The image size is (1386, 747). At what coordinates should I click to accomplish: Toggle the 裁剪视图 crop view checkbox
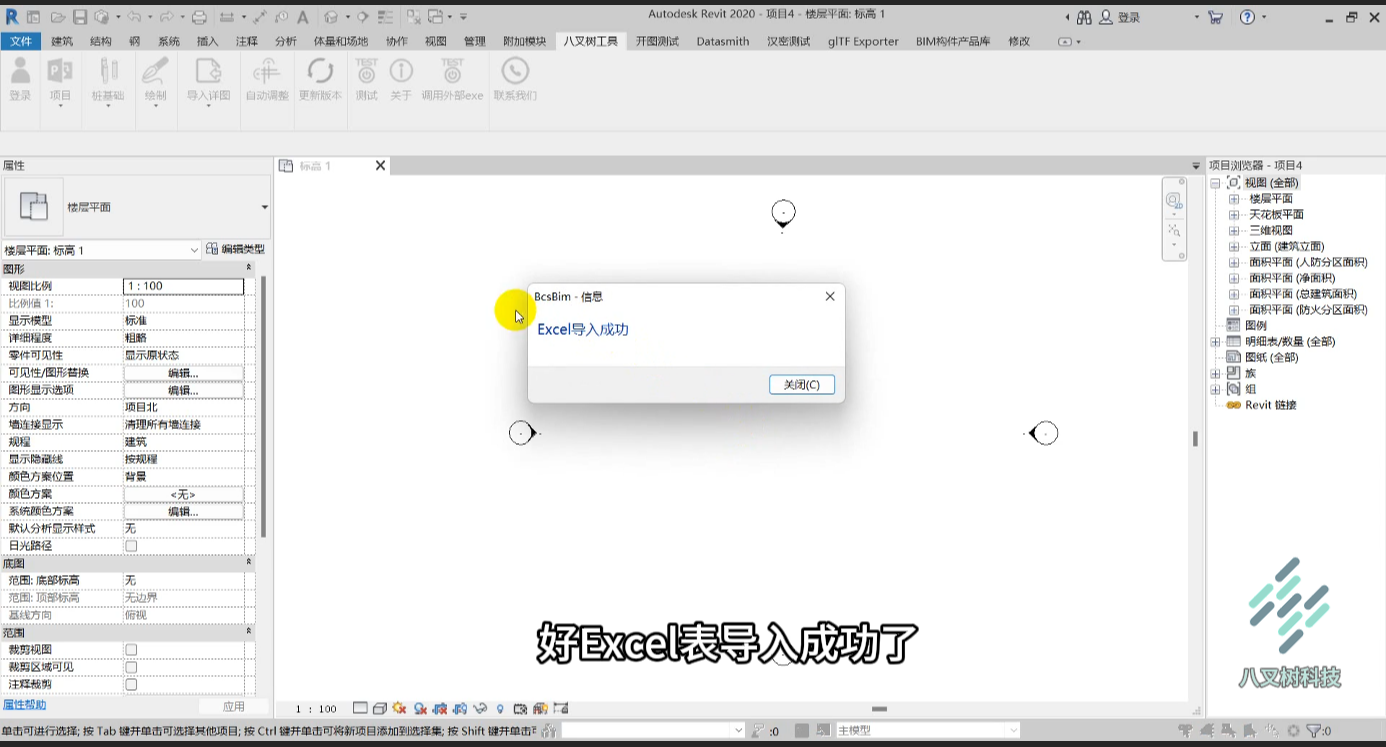point(131,650)
